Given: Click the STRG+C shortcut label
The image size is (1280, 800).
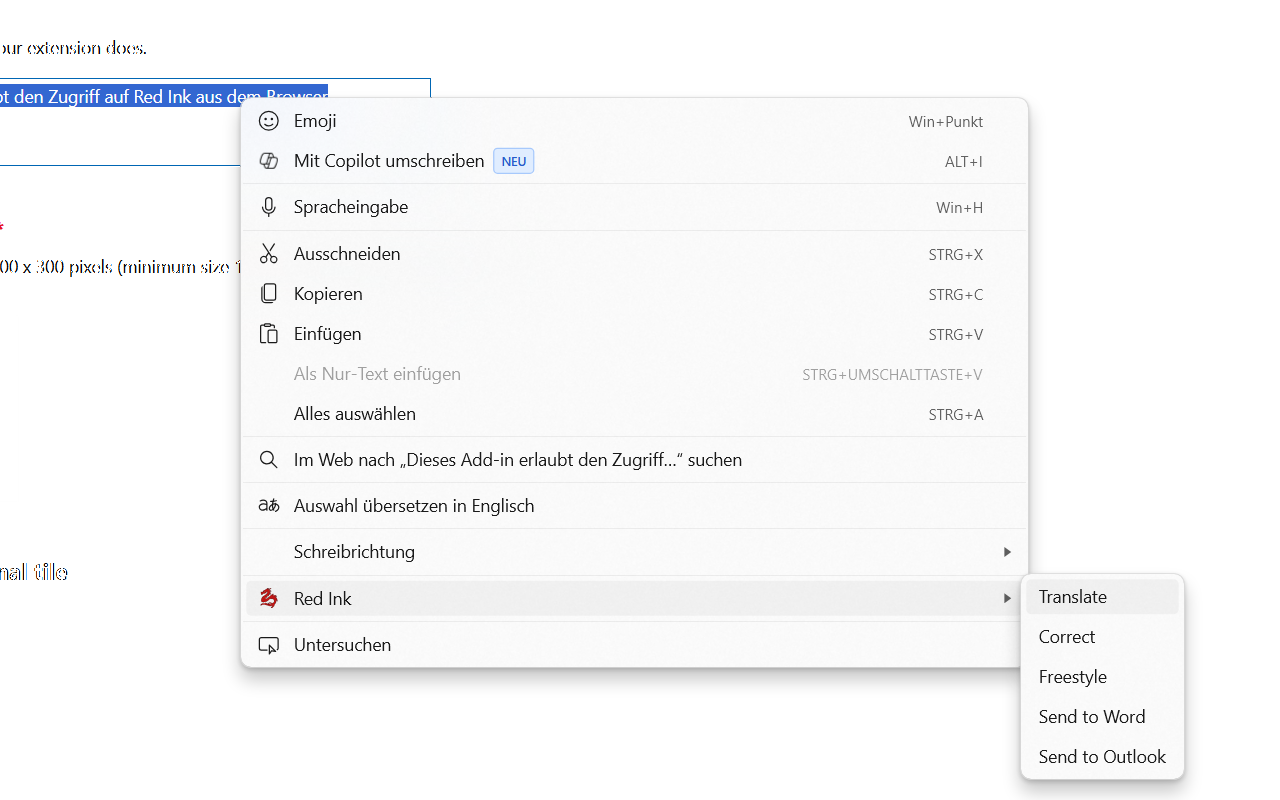Looking at the screenshot, I should pyautogui.click(x=955, y=294).
